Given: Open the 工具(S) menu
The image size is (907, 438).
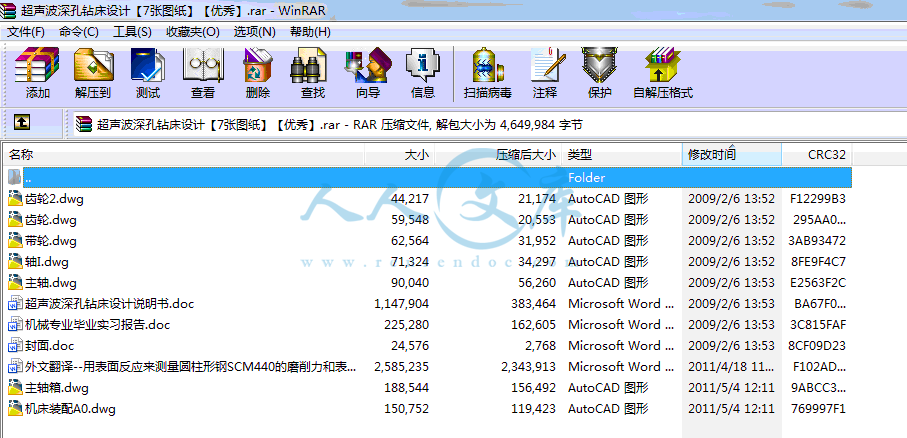Looking at the screenshot, I should pyautogui.click(x=132, y=31).
